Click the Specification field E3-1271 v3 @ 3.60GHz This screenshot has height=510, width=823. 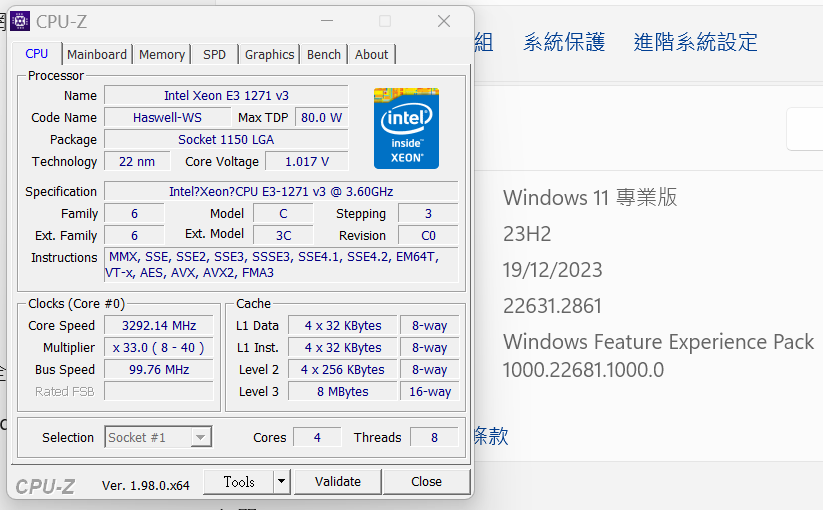(281, 192)
